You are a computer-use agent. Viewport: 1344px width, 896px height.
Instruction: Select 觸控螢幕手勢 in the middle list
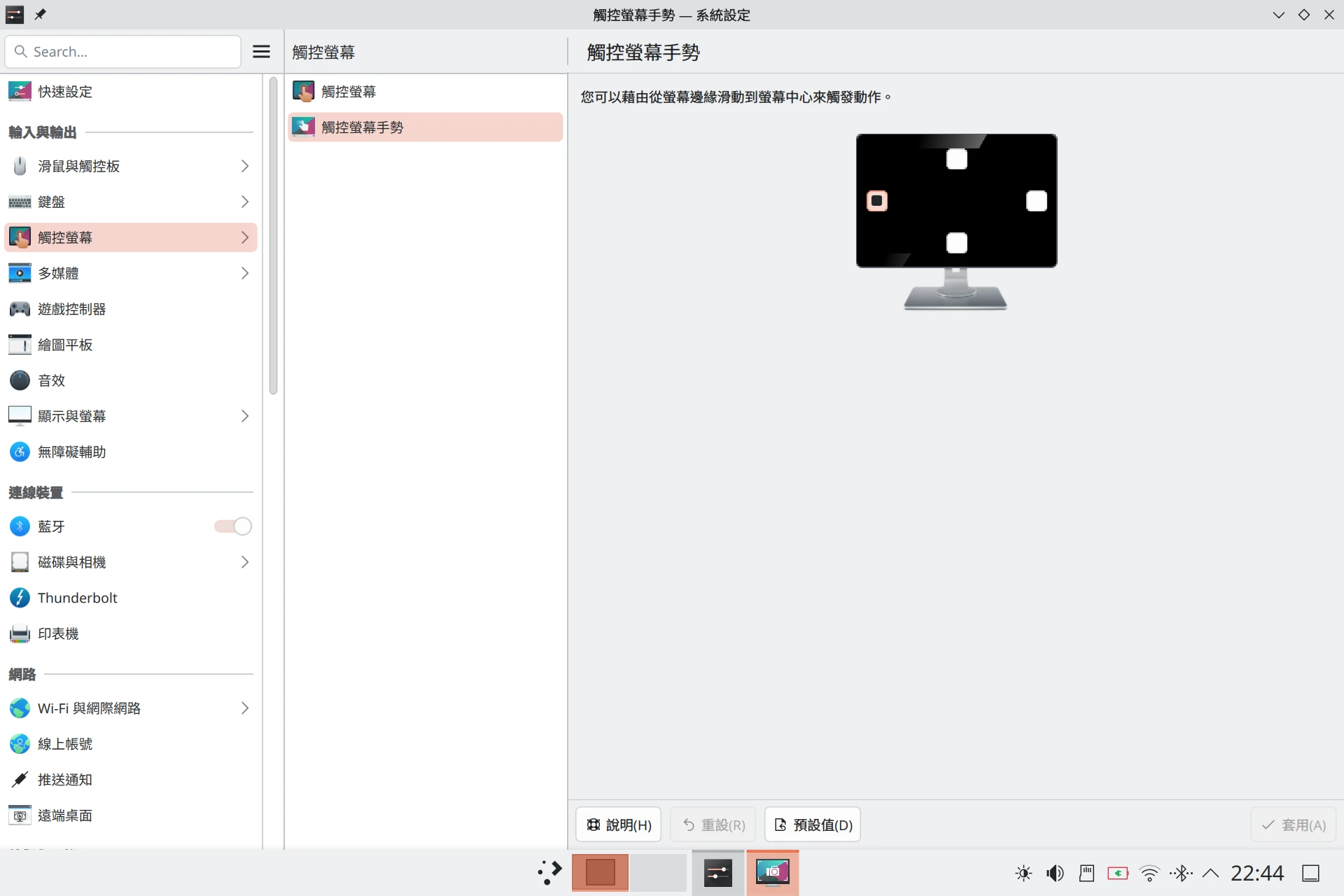tap(362, 127)
